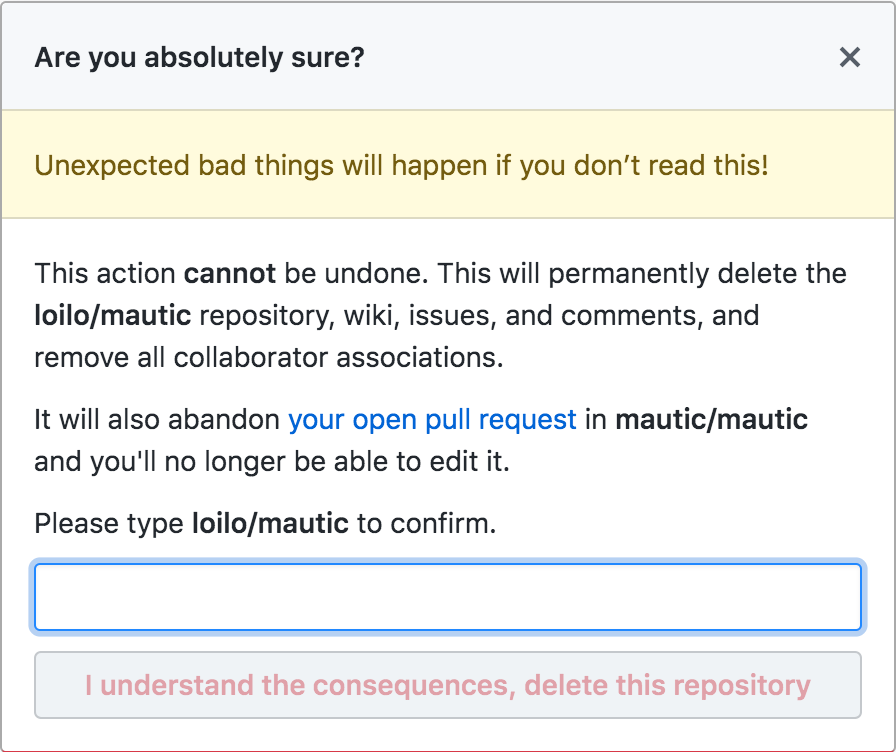Click the delete repository confirmation button
The height and width of the screenshot is (752, 896).
pos(447,685)
